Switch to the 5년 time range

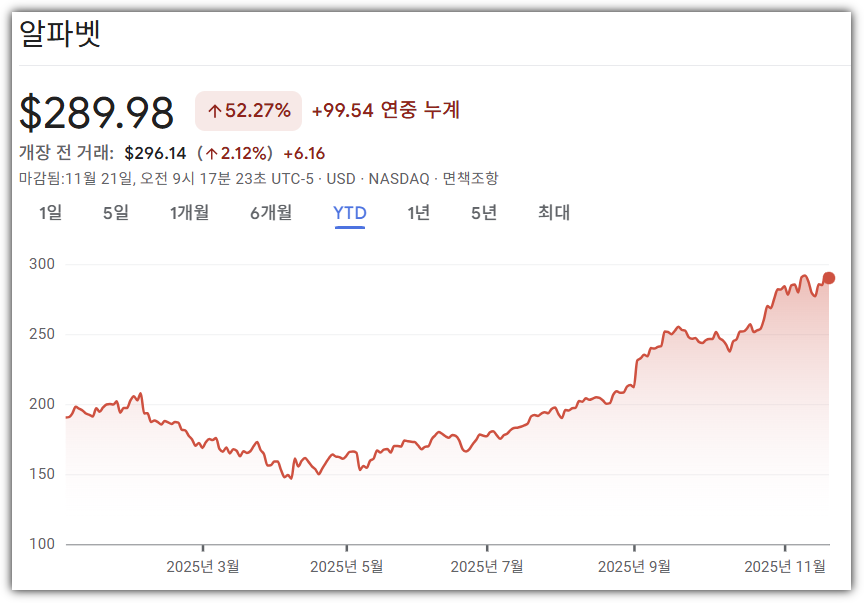[x=483, y=213]
